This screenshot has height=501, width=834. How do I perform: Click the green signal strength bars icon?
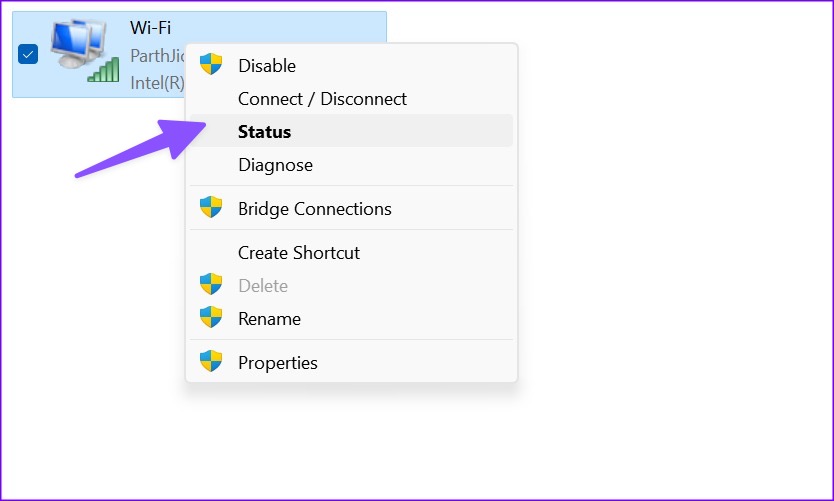point(103,70)
